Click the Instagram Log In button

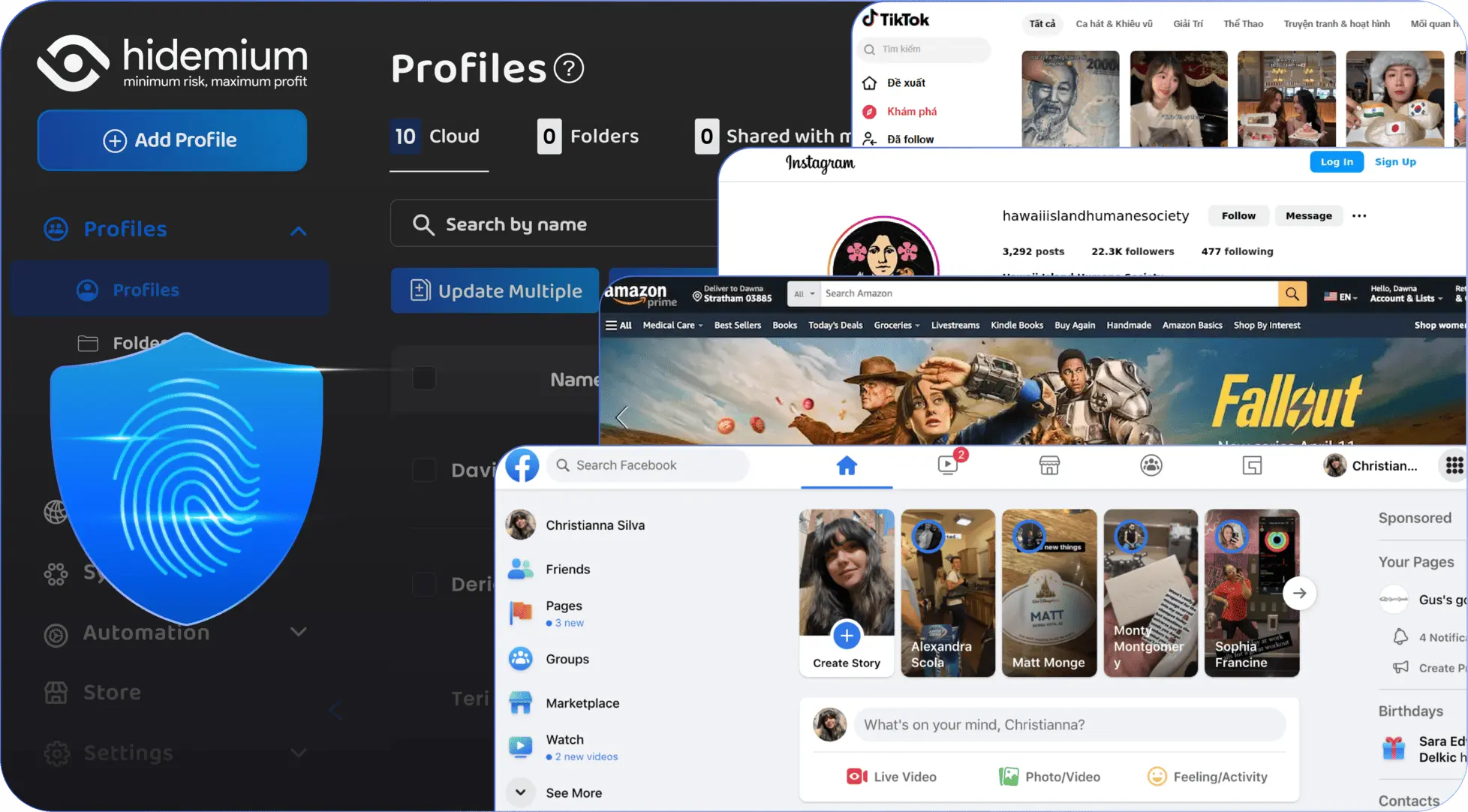tap(1337, 162)
